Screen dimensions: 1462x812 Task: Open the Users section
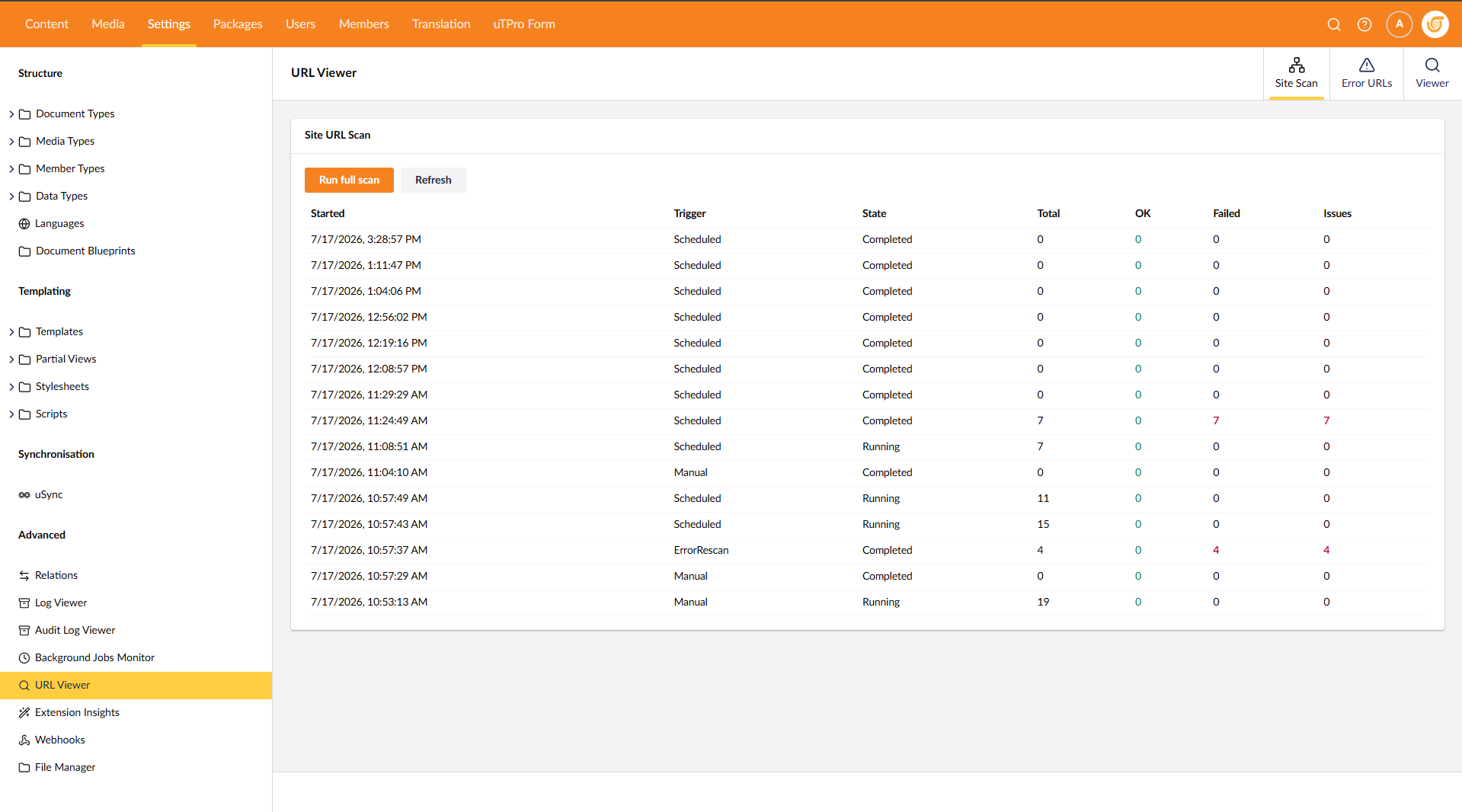click(x=300, y=24)
